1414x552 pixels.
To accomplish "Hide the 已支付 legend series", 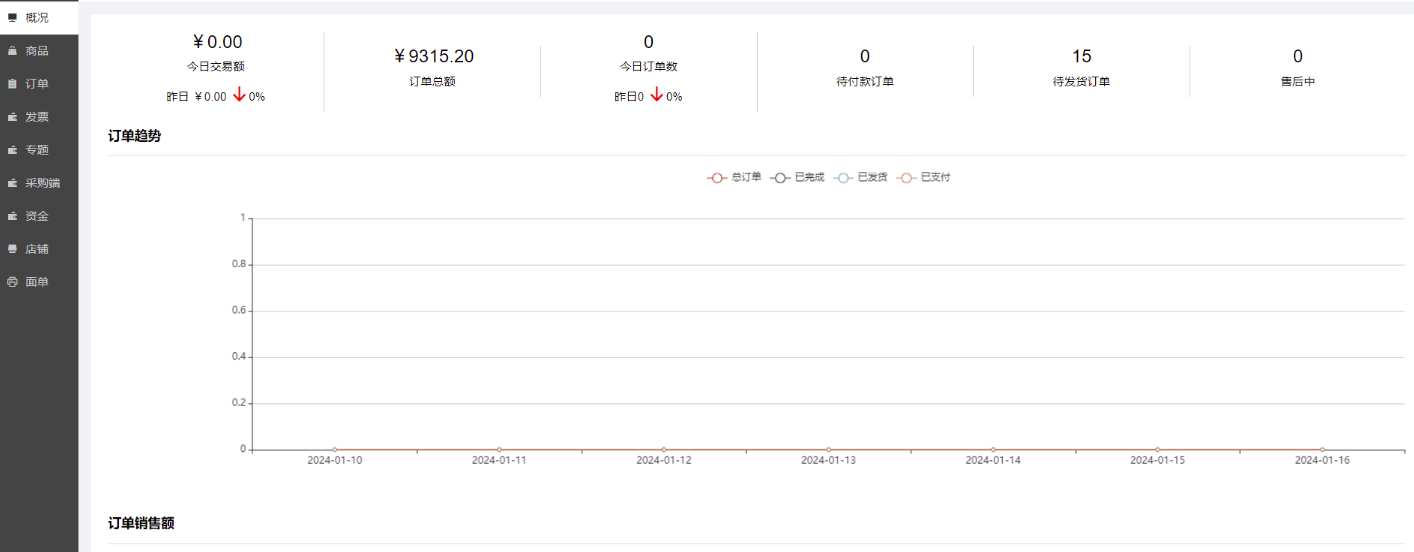I will 923,178.
